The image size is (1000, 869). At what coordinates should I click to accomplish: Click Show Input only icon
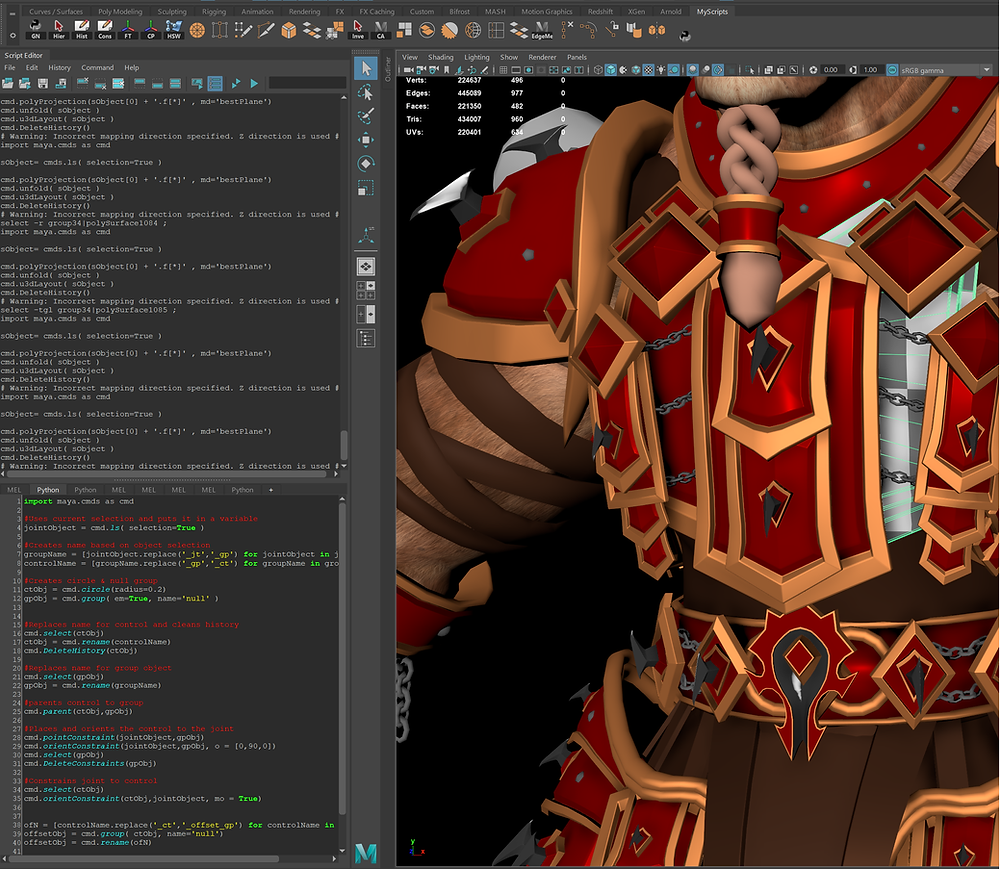tap(158, 83)
